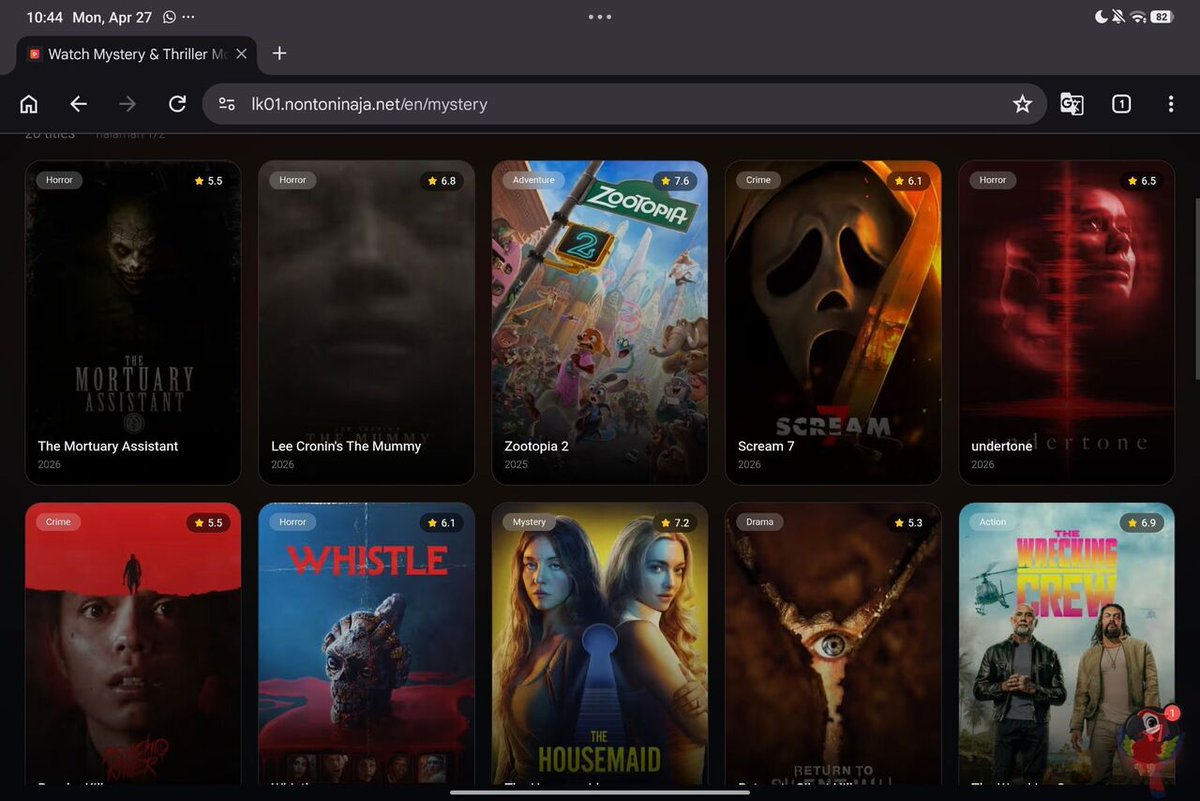The width and height of the screenshot is (1200, 801).
Task: Click Horror tag on Whistle card
Action: coord(293,522)
